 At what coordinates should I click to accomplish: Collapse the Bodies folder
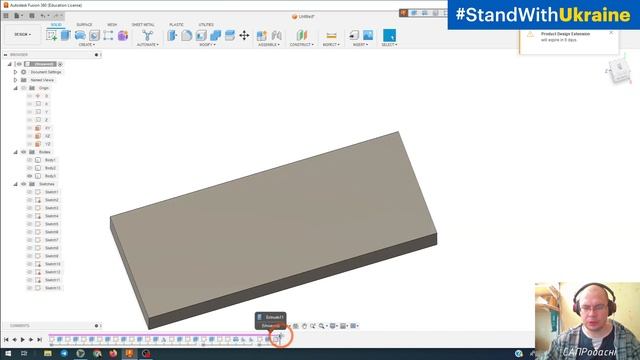(x=16, y=152)
